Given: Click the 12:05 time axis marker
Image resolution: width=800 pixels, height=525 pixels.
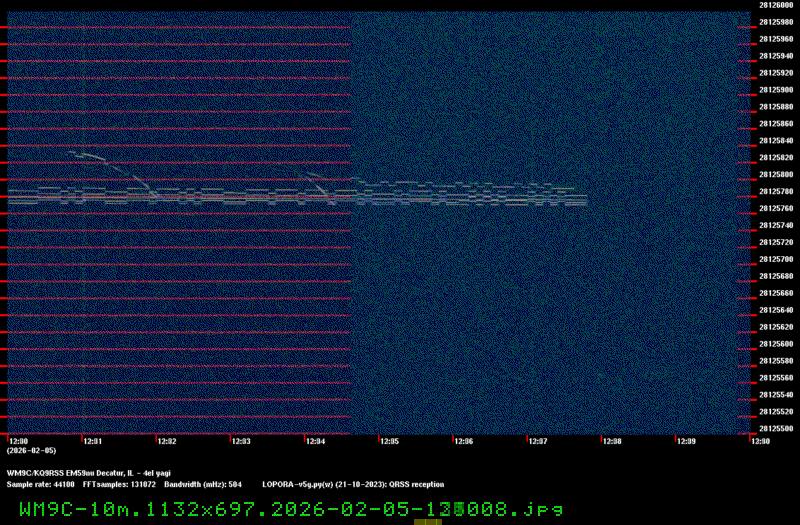Looking at the screenshot, I should [389, 441].
